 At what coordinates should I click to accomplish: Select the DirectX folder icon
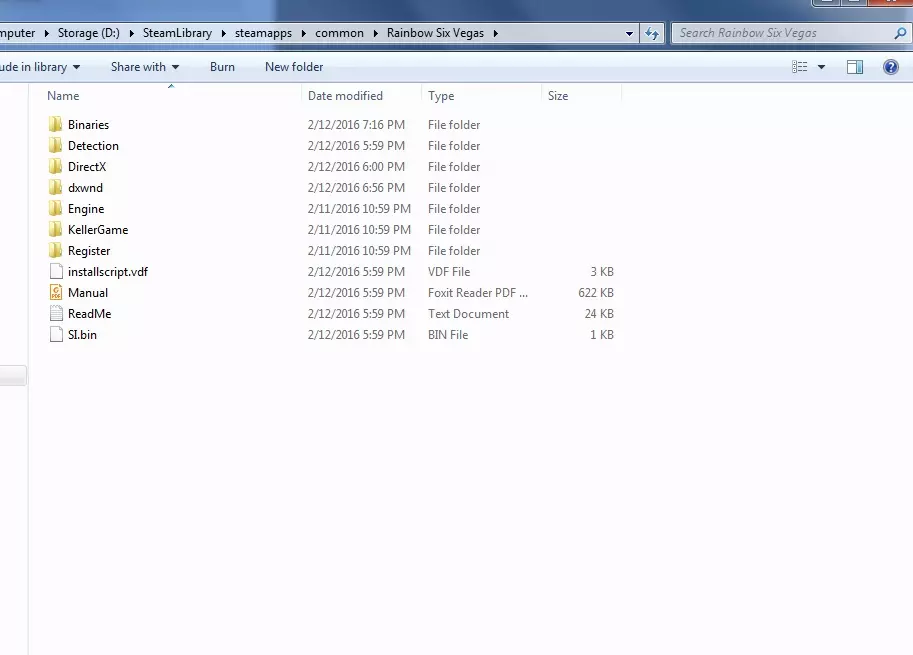tap(55, 166)
